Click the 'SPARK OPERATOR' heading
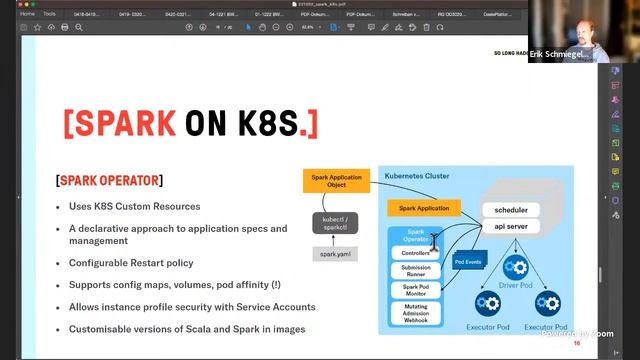Image resolution: width=640 pixels, height=360 pixels. coord(109,180)
